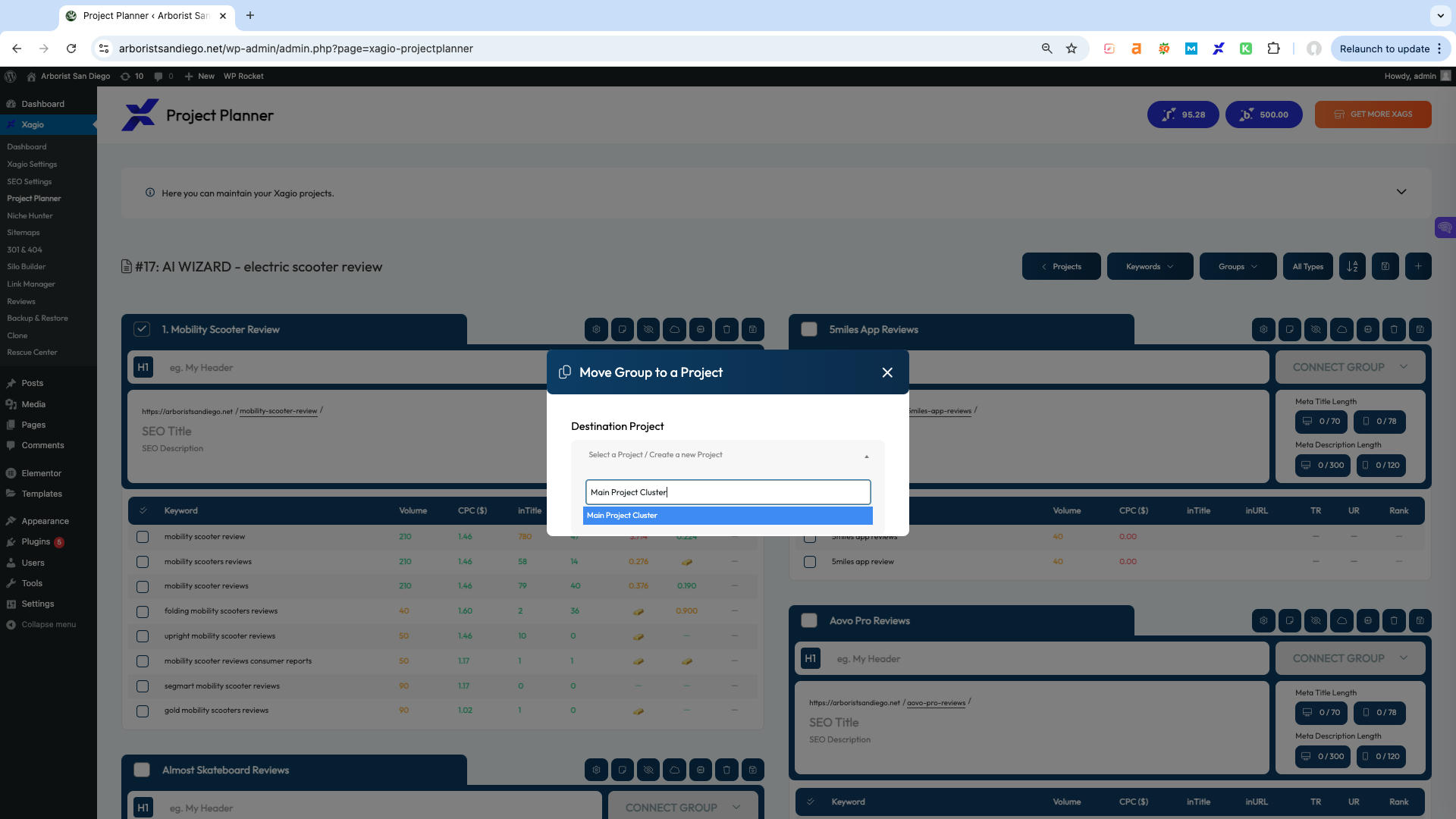Check the 5miles App Reviews group checkbox

[x=809, y=330]
